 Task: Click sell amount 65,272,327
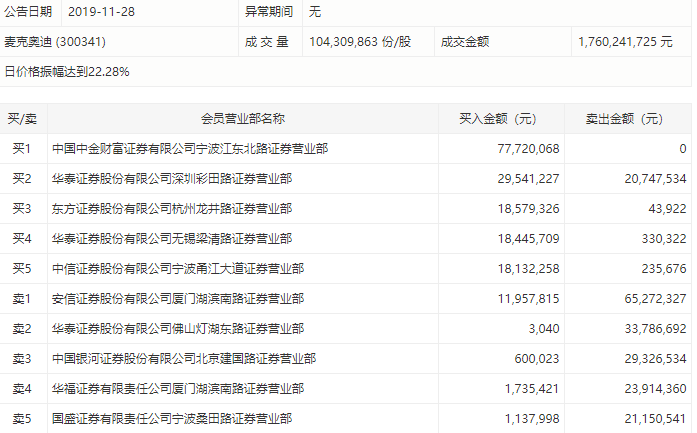tap(655, 299)
